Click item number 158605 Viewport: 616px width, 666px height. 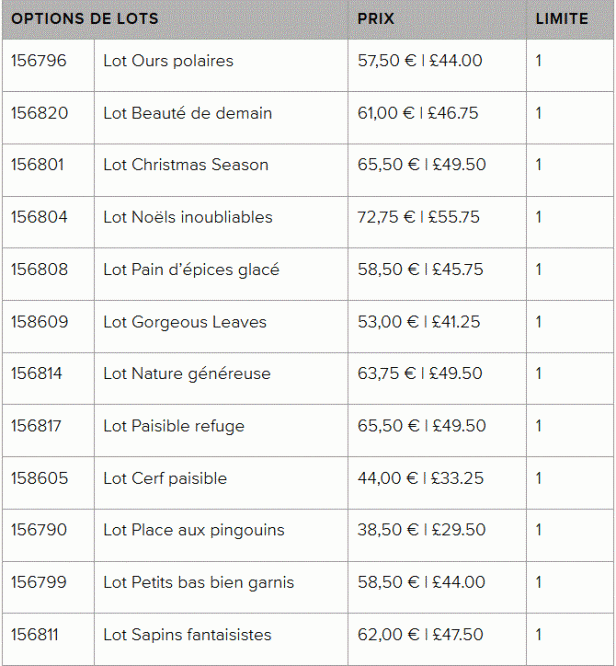coord(39,478)
